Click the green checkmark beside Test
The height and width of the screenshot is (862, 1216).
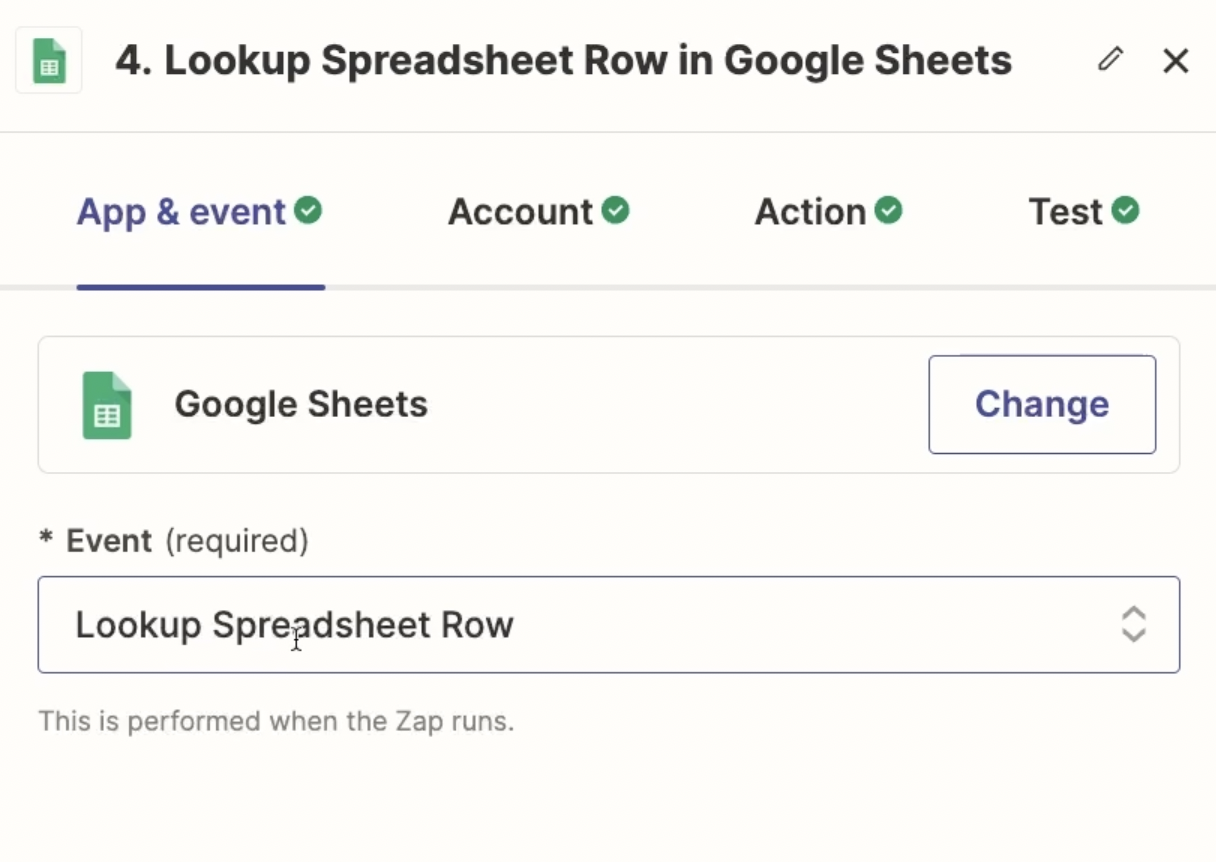coord(1126,210)
